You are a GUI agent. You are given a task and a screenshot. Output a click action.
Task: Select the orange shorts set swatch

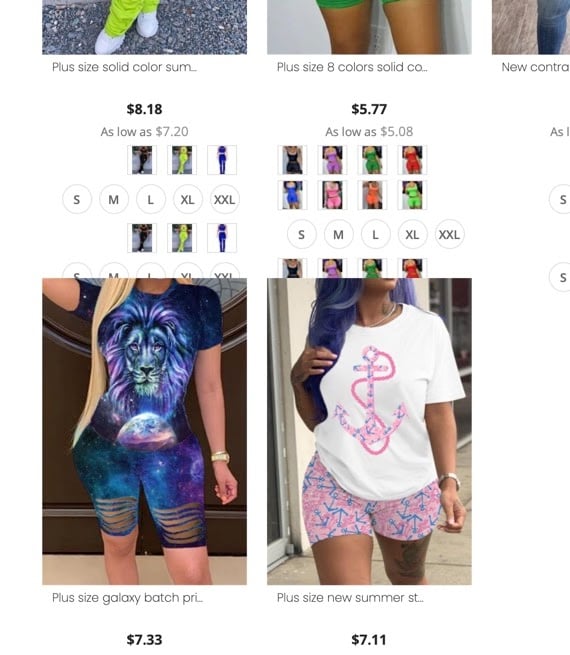point(372,195)
